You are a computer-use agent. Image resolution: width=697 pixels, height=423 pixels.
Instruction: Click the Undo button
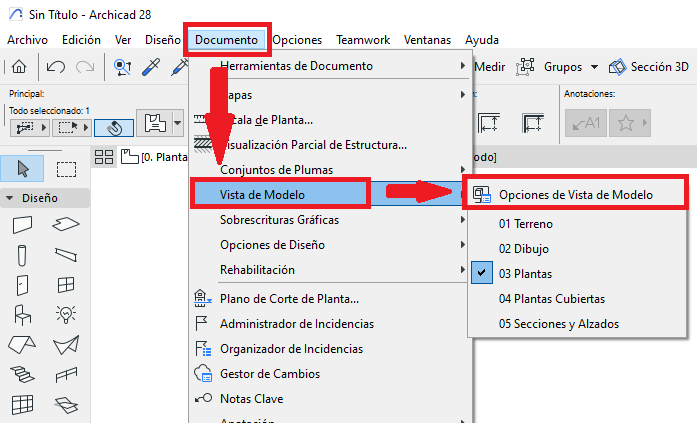pos(56,67)
